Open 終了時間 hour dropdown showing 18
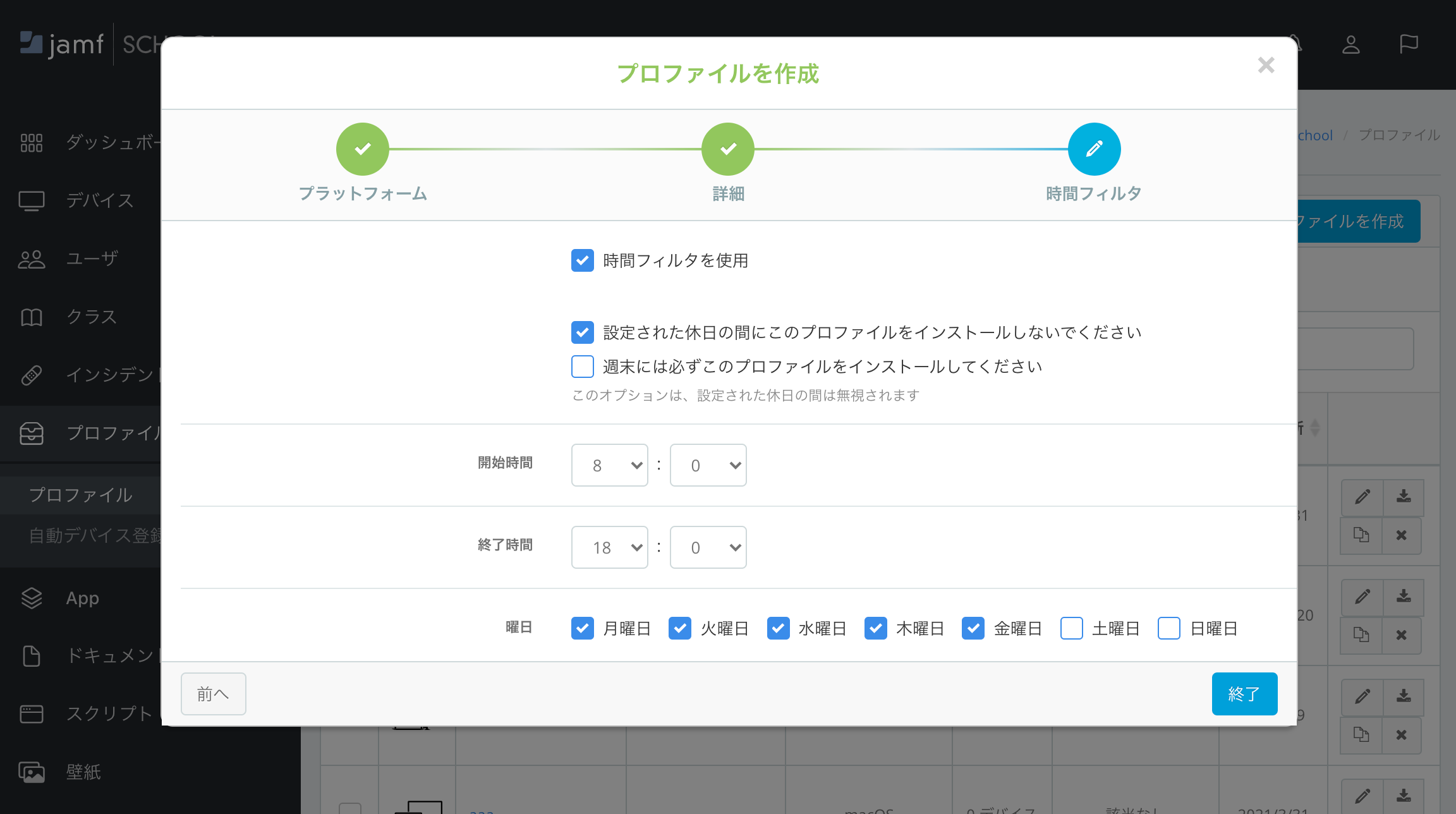 610,547
